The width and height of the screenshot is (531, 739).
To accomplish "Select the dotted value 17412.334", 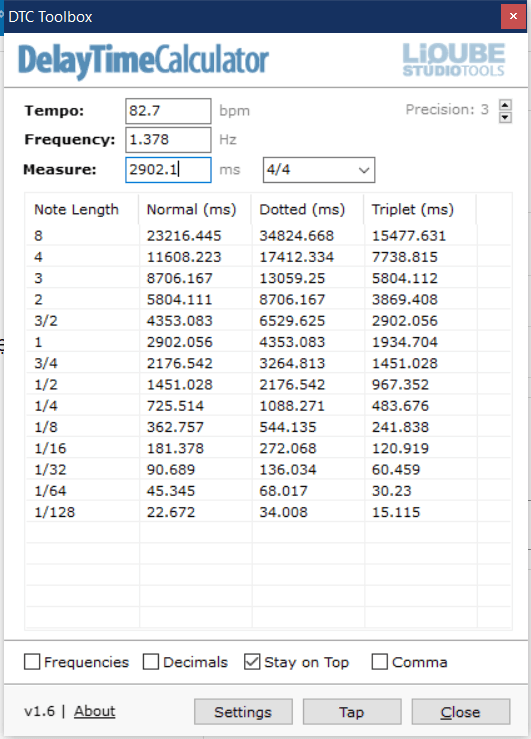I will 296,257.
